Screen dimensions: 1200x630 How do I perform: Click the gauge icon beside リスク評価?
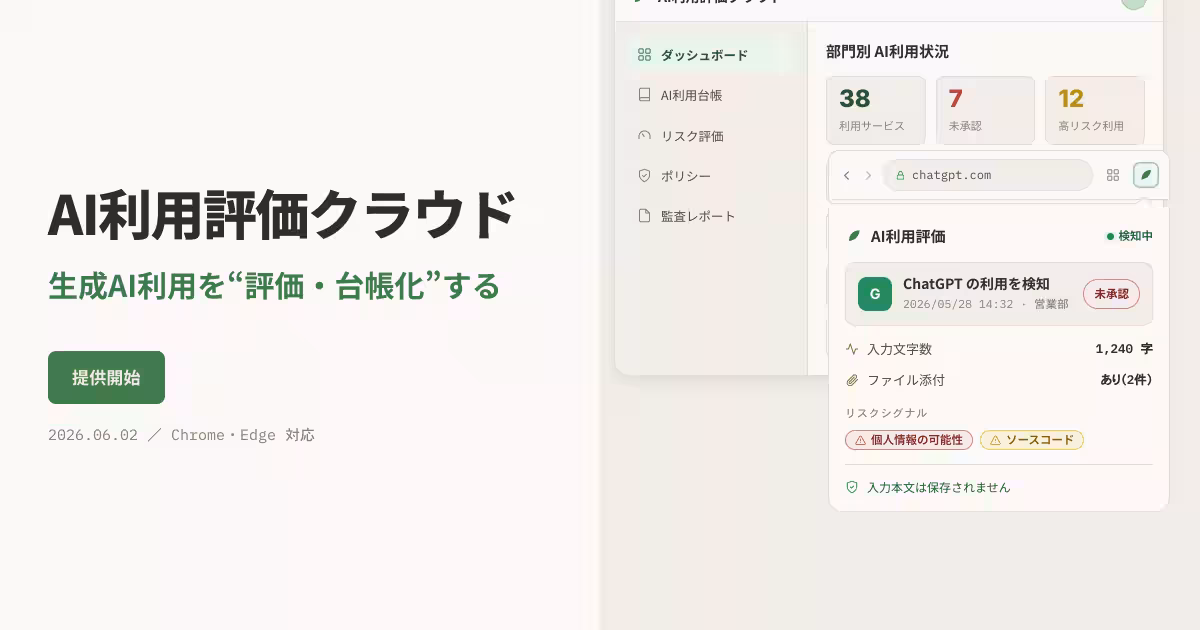point(644,135)
